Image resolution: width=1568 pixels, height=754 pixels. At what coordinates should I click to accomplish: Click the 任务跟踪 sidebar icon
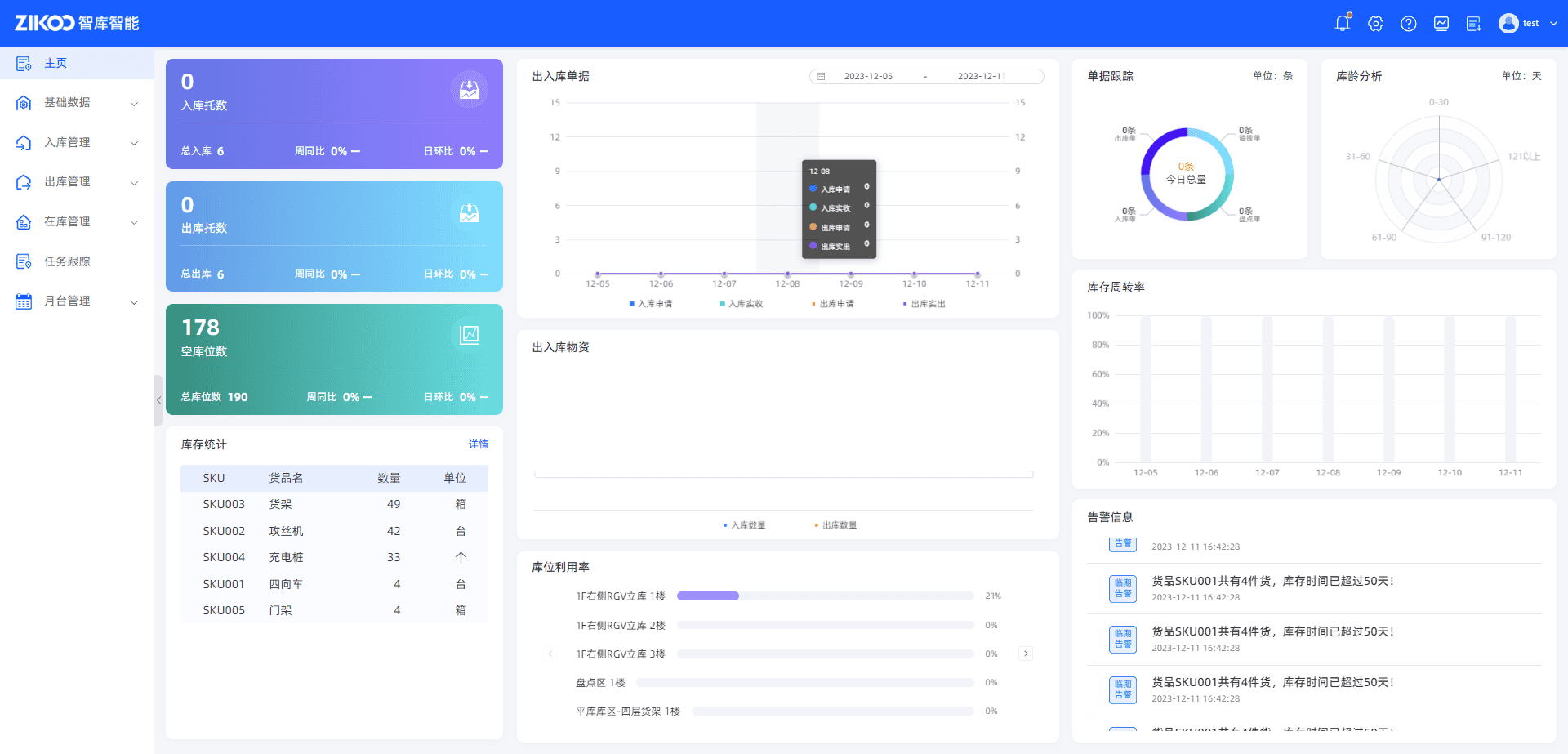pos(24,261)
